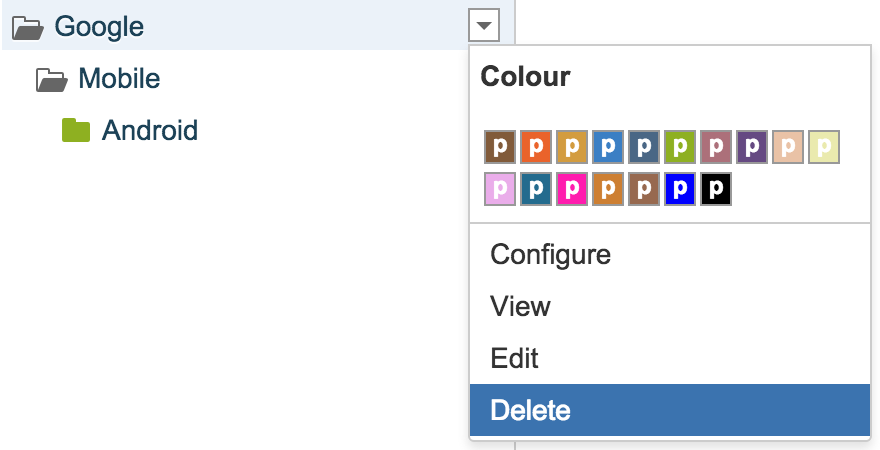Toggle the dropdown arrow on the Google row
Image resolution: width=880 pixels, height=450 pixels.
click(483, 26)
